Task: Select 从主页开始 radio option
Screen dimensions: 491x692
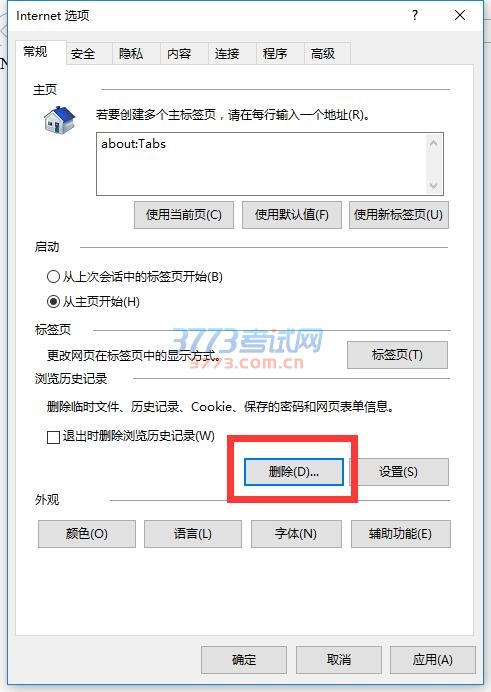Action: click(x=53, y=302)
